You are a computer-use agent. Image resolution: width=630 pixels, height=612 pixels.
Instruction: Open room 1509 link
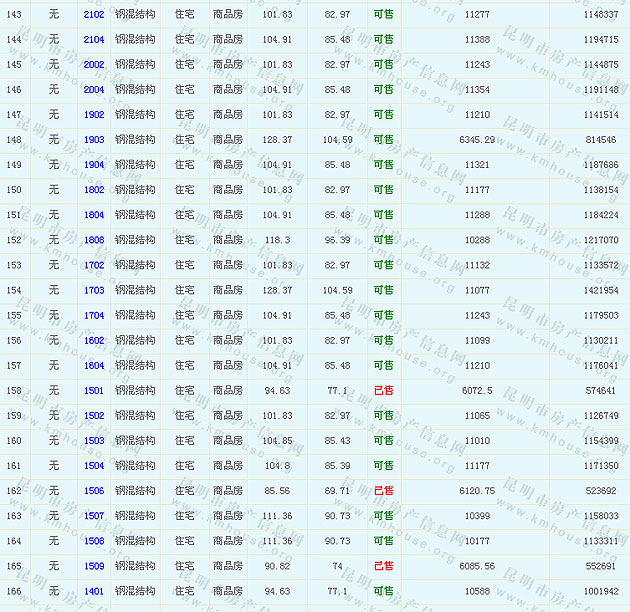coord(93,566)
